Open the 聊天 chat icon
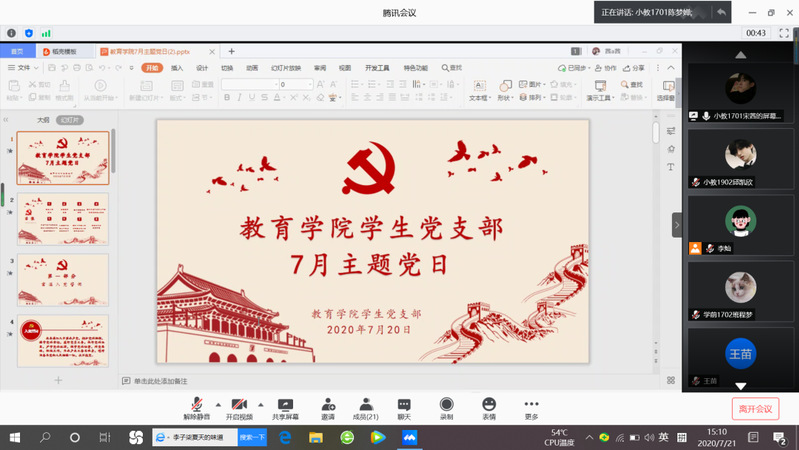The width and height of the screenshot is (799, 450). pyautogui.click(x=404, y=404)
